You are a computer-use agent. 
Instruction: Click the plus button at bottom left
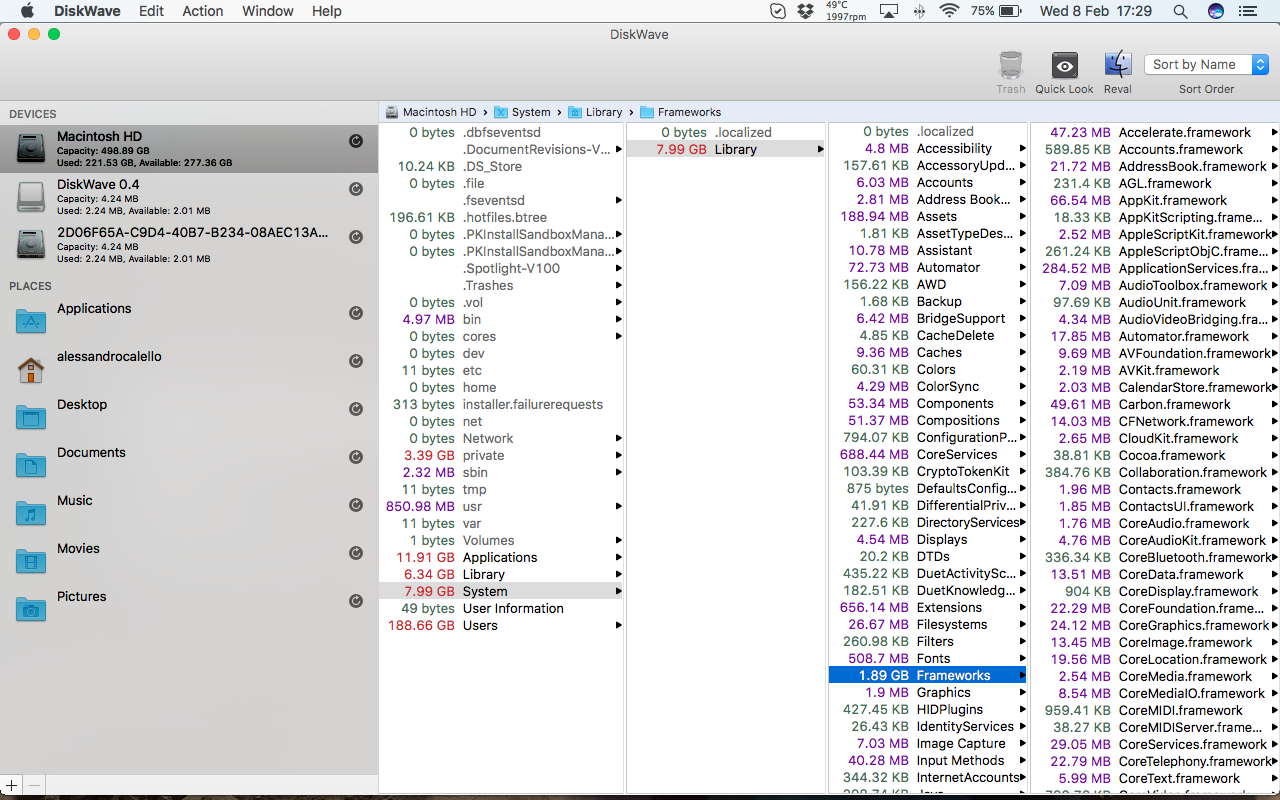pyautogui.click(x=11, y=786)
